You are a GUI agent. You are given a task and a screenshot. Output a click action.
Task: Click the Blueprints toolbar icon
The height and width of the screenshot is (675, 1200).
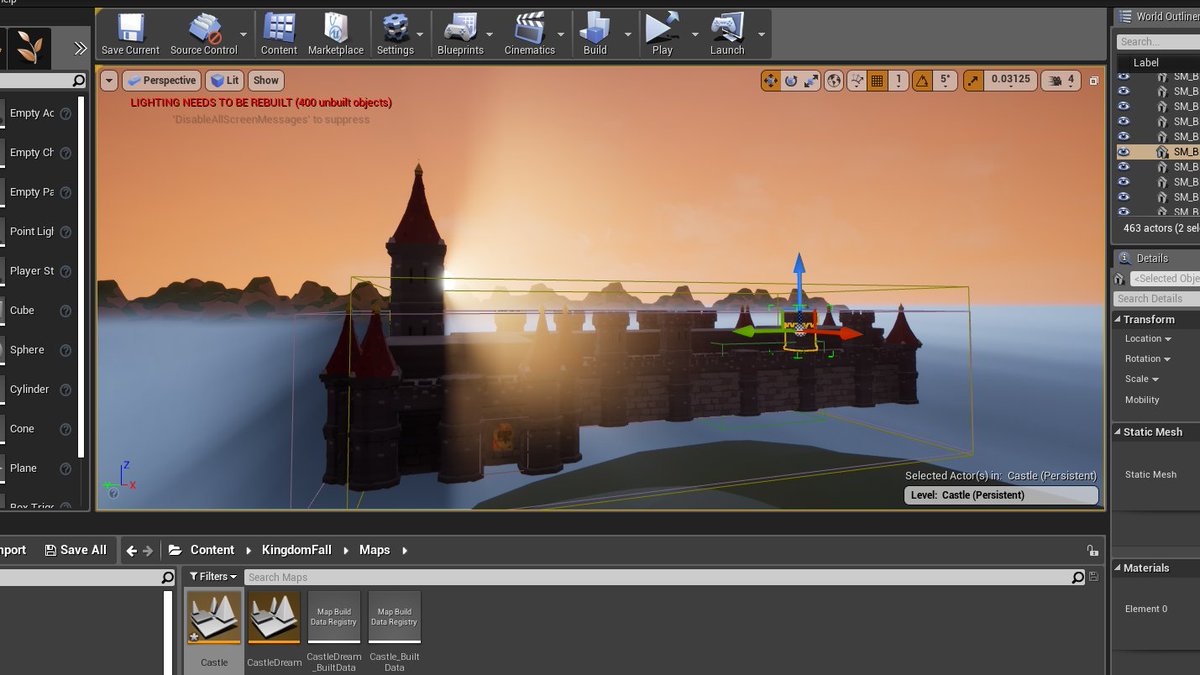(460, 28)
